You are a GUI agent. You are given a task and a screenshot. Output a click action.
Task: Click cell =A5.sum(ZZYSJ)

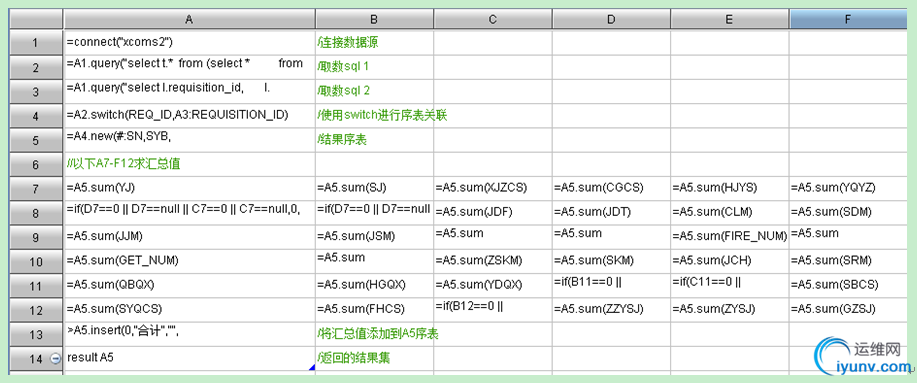[x=611, y=309]
